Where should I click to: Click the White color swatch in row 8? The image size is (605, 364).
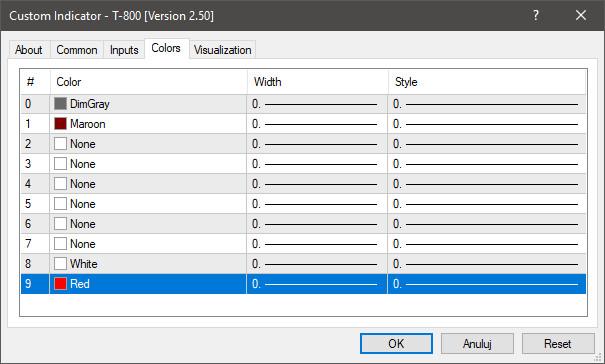[x=60, y=264]
